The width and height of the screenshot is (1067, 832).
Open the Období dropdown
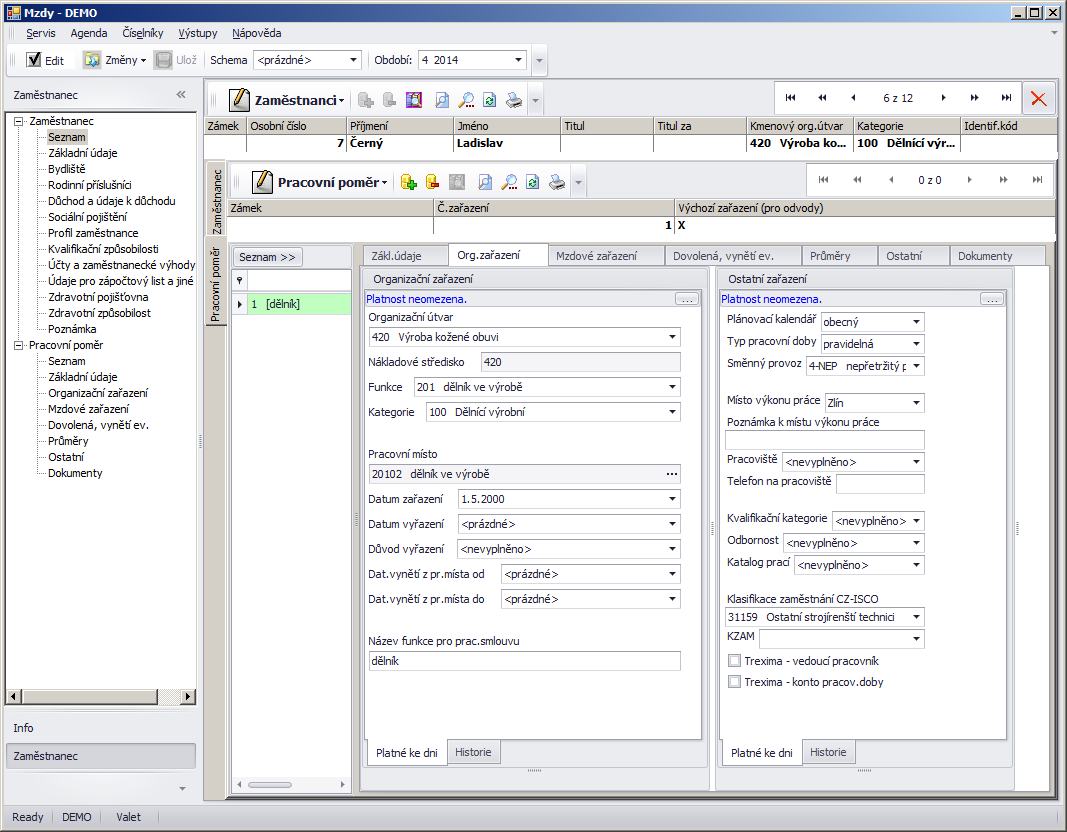pos(518,60)
